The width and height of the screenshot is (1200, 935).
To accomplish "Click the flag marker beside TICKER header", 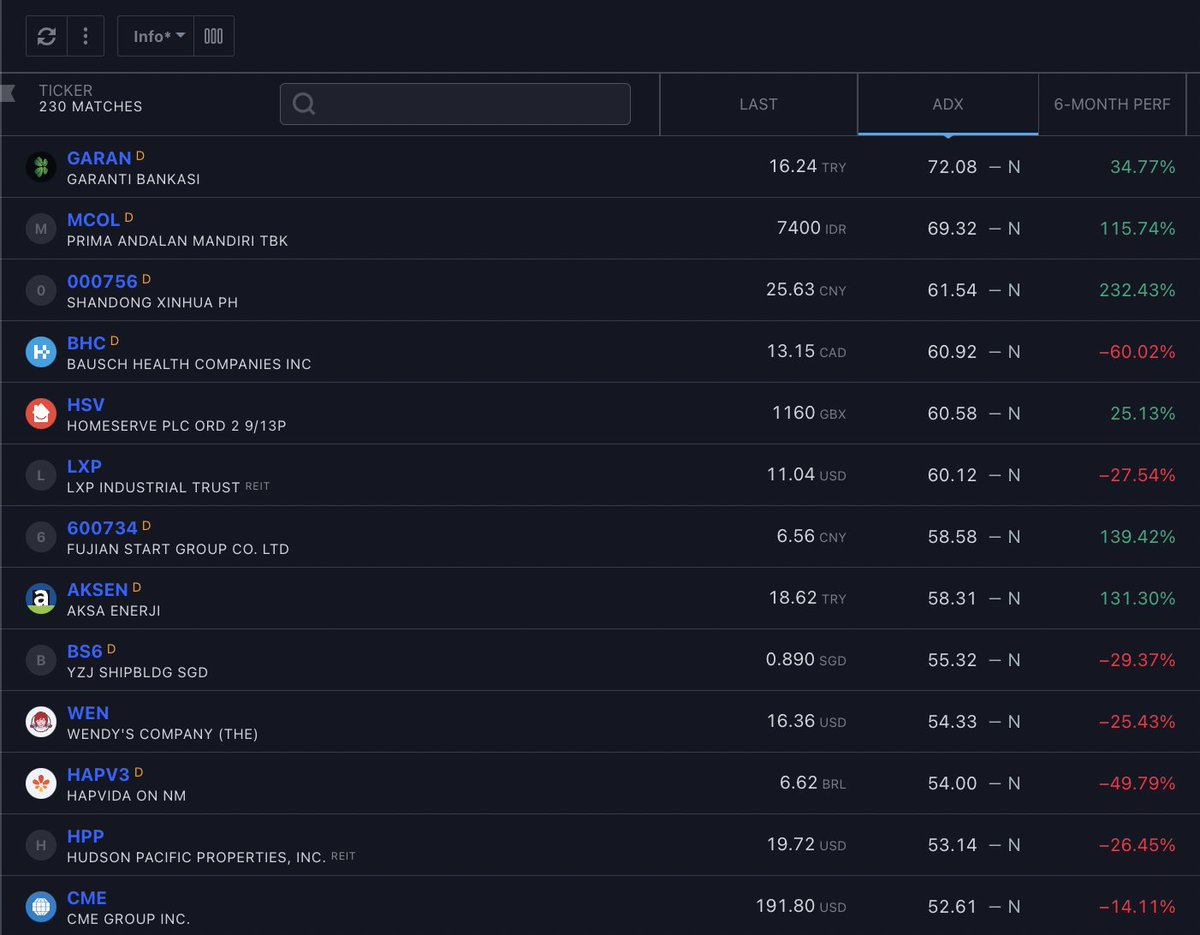I will coord(8,95).
